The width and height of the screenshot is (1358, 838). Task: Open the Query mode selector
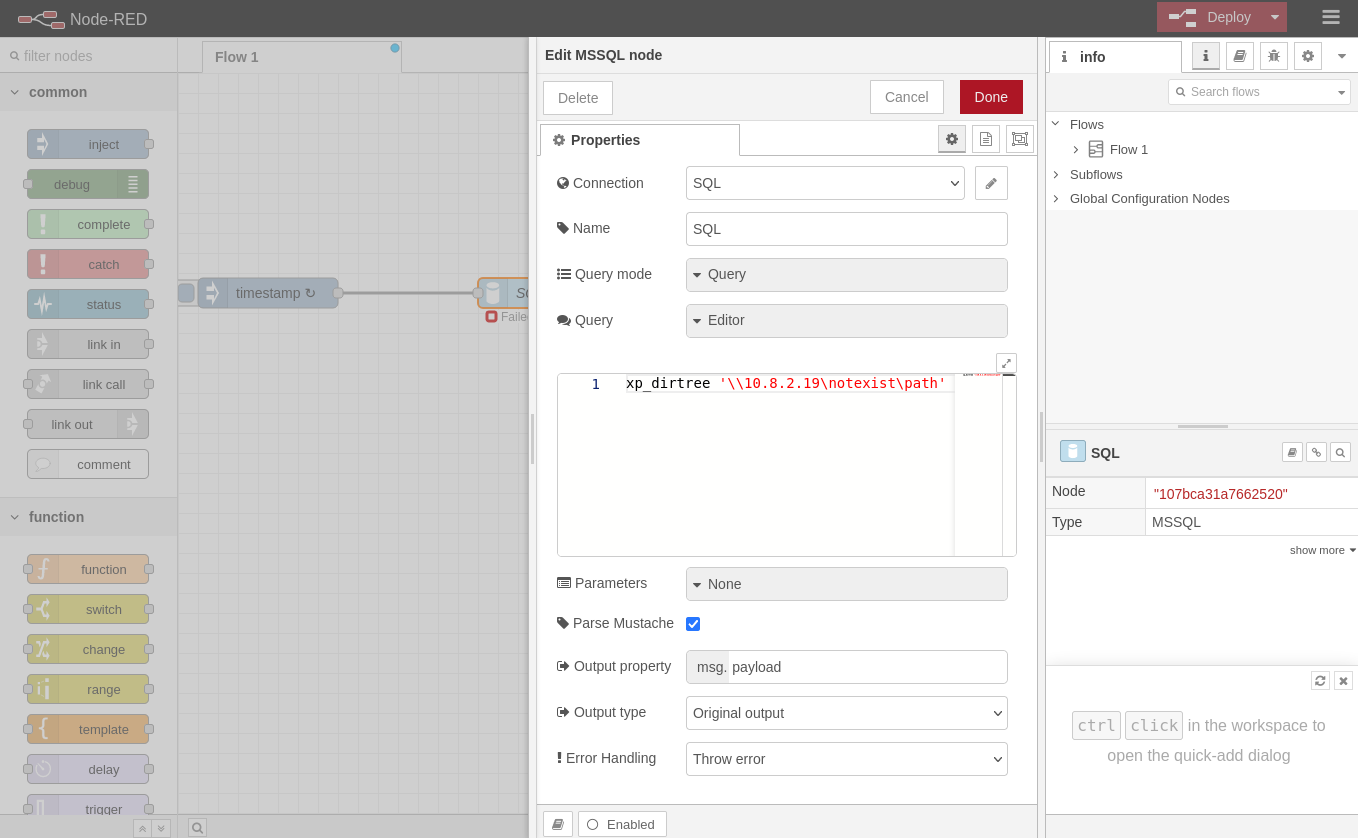[x=847, y=275]
